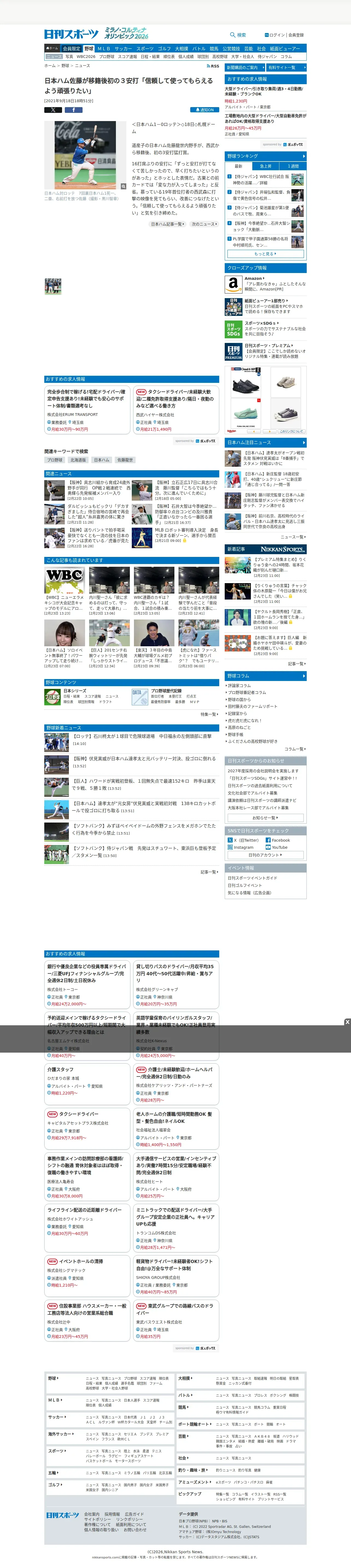This screenshot has height=1568, width=351.
Task: Click the プロ野球 round icon in 野球コンテンツ
Action: pyautogui.click(x=52, y=697)
